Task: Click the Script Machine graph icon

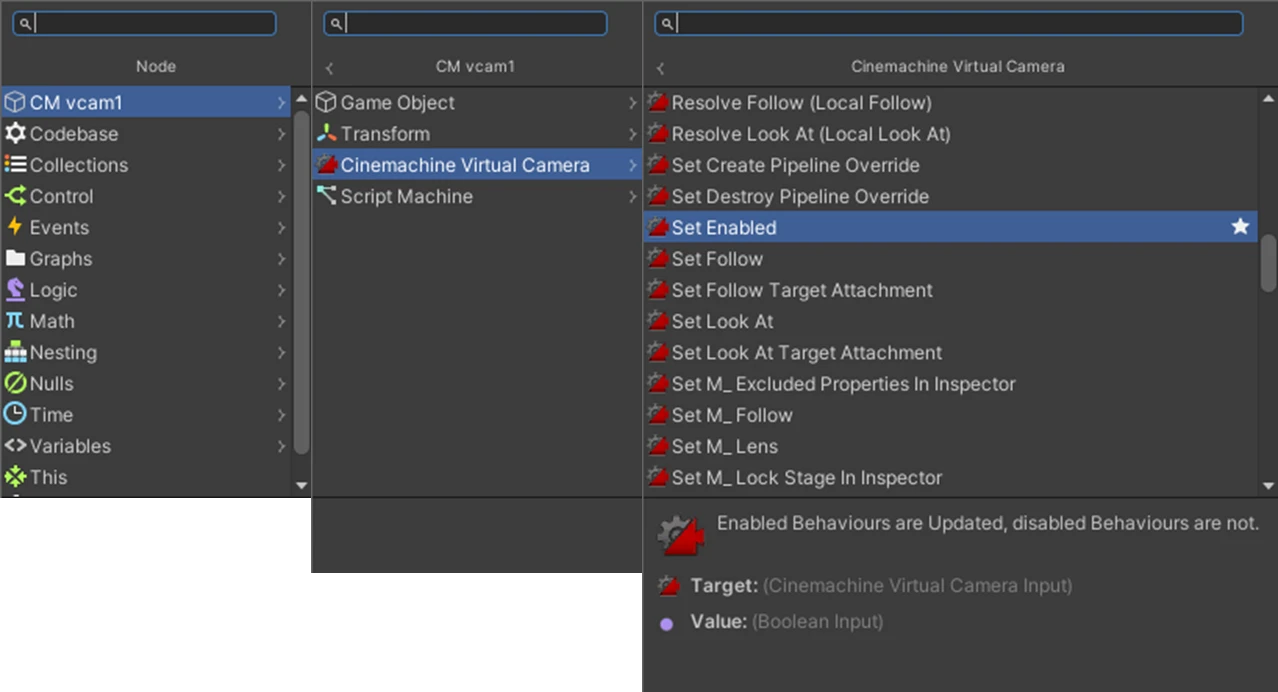Action: pos(326,196)
